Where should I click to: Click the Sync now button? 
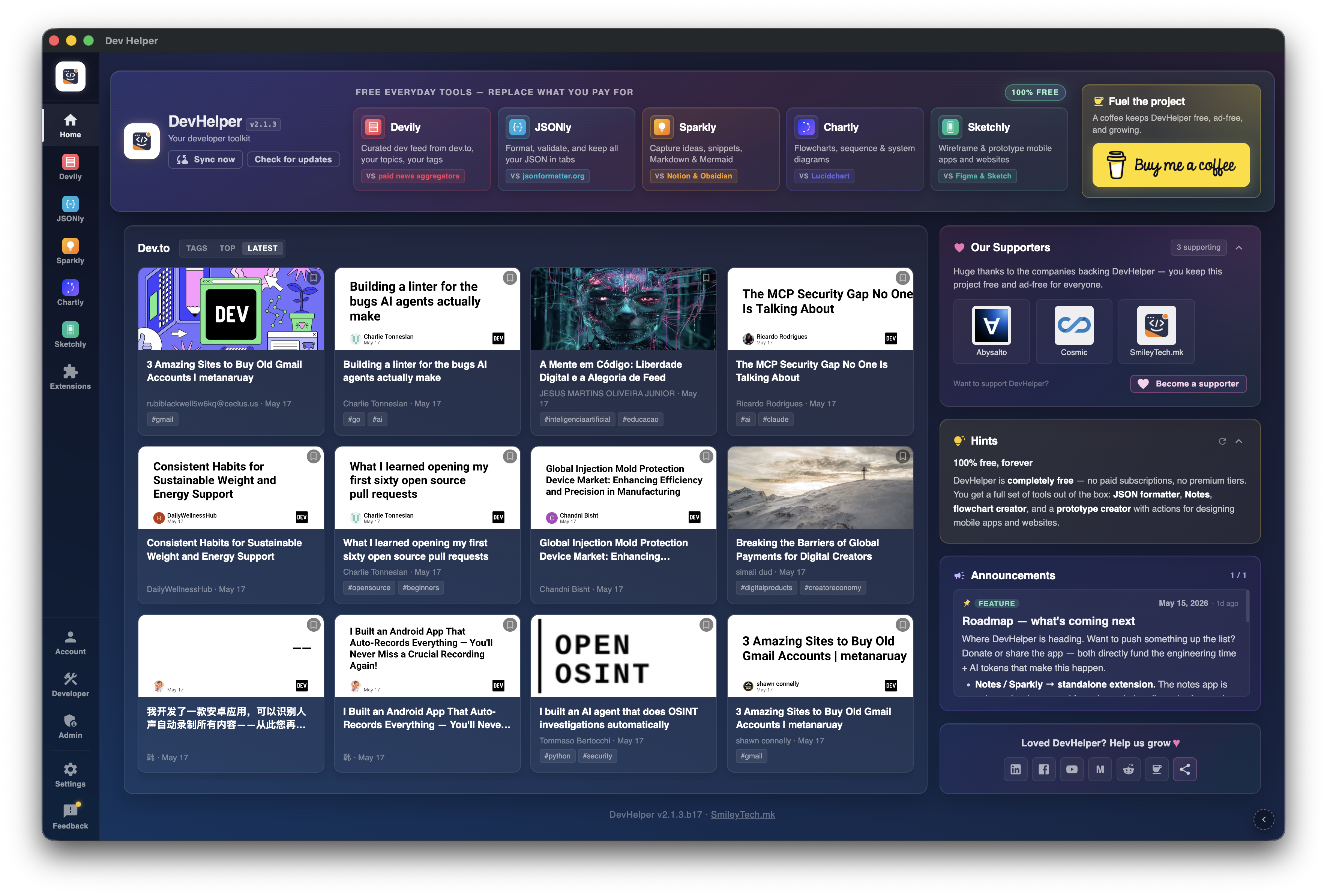206,159
